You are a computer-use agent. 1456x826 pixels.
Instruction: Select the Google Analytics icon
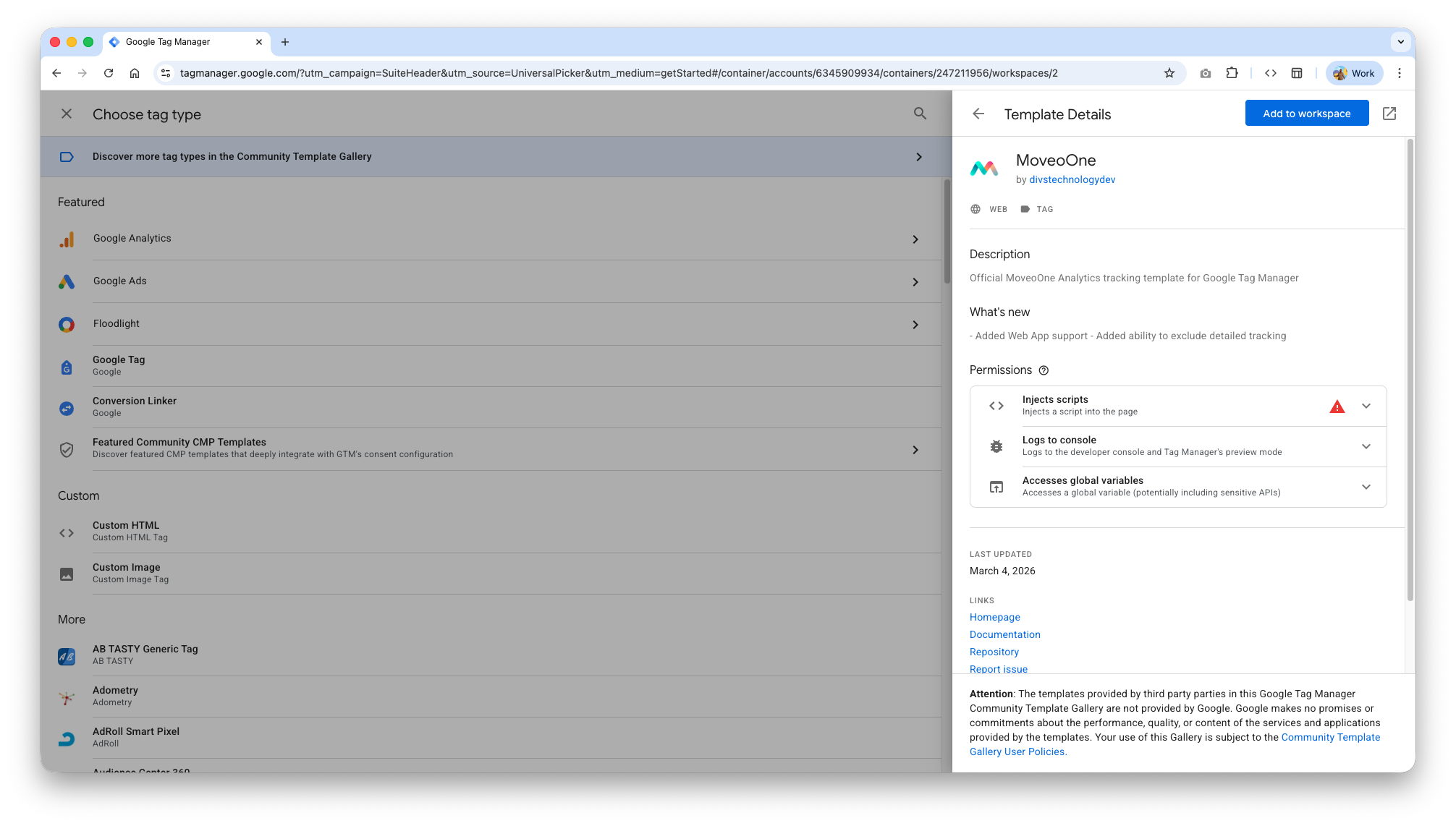click(x=67, y=239)
